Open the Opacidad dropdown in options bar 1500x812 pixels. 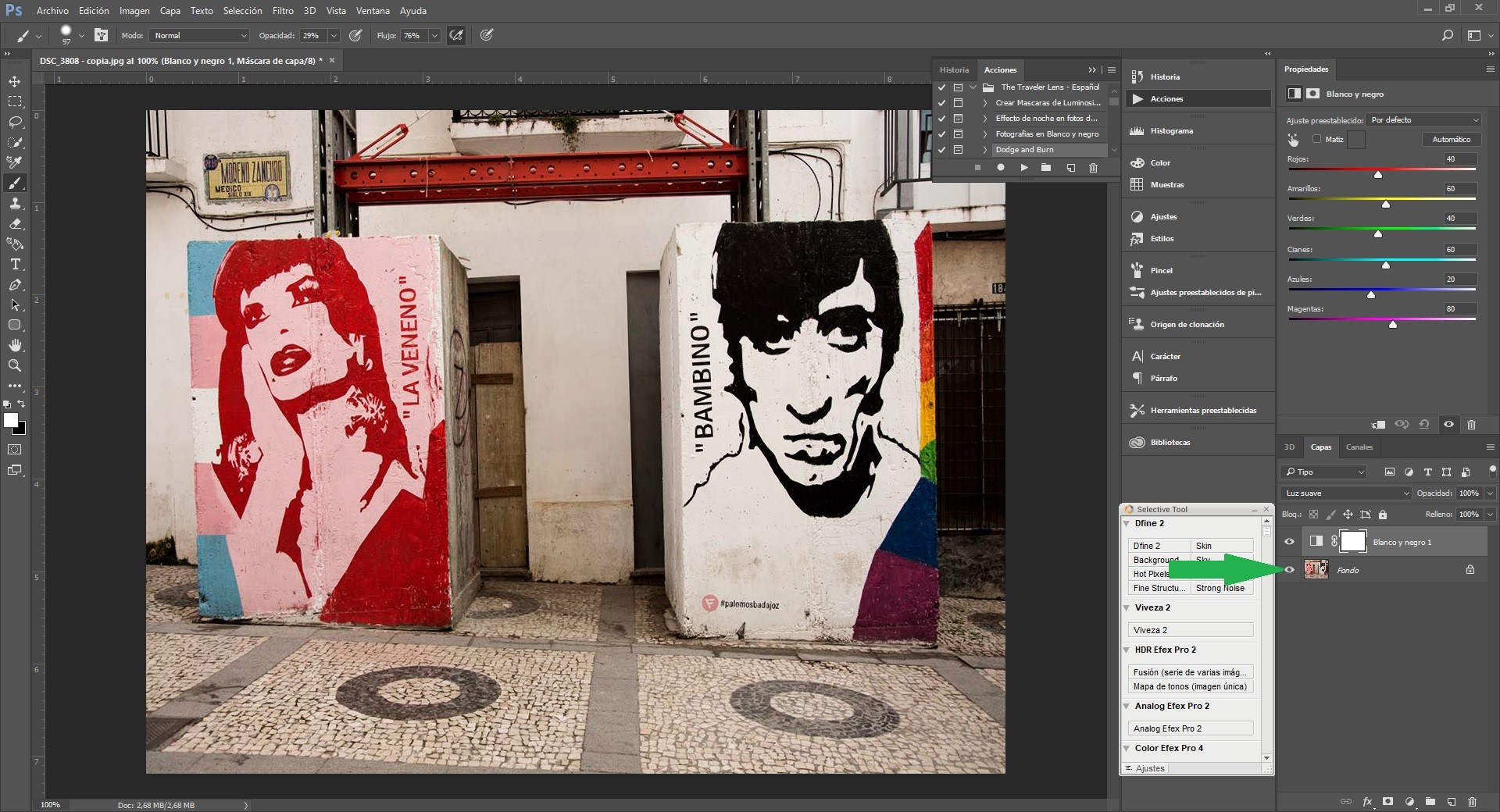[334, 35]
